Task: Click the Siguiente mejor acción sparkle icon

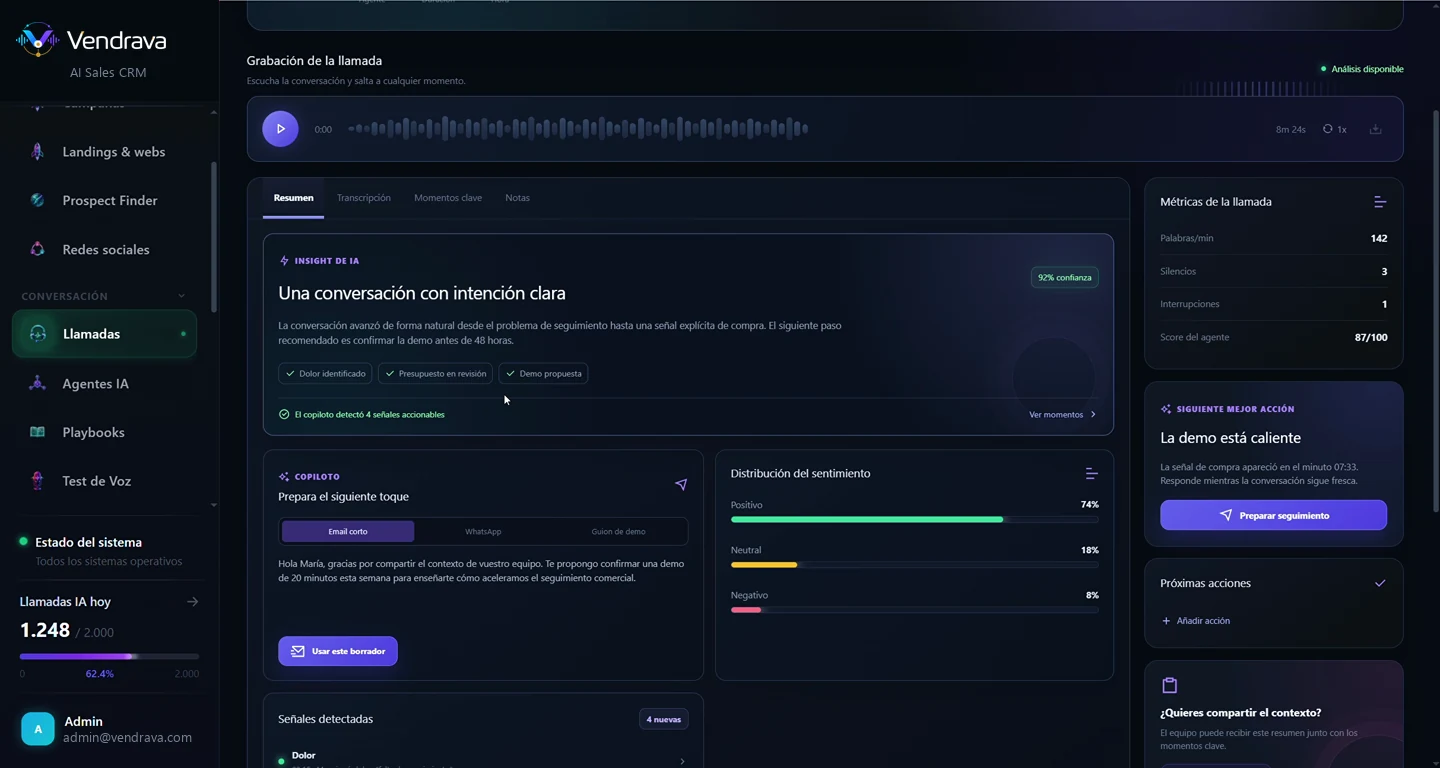Action: point(1166,409)
